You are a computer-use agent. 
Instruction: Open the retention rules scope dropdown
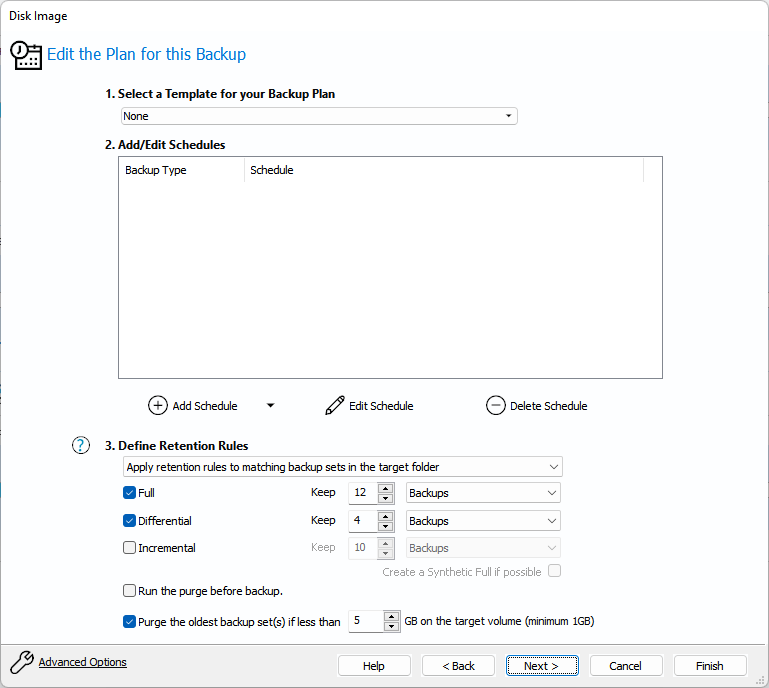click(343, 467)
